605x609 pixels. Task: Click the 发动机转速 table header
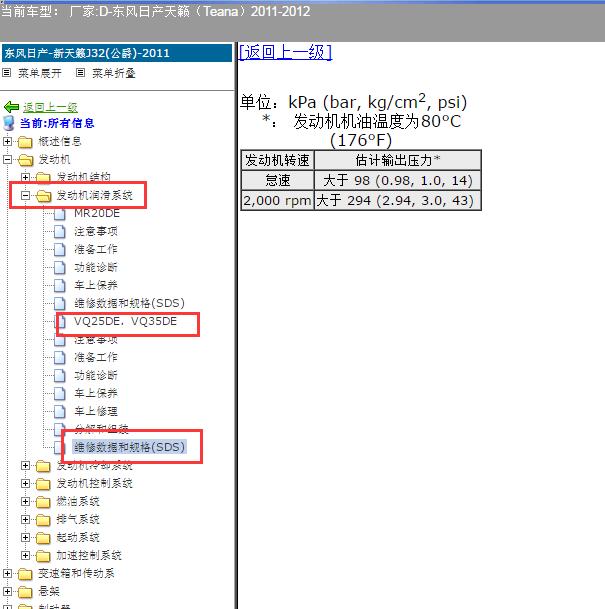[x=277, y=160]
